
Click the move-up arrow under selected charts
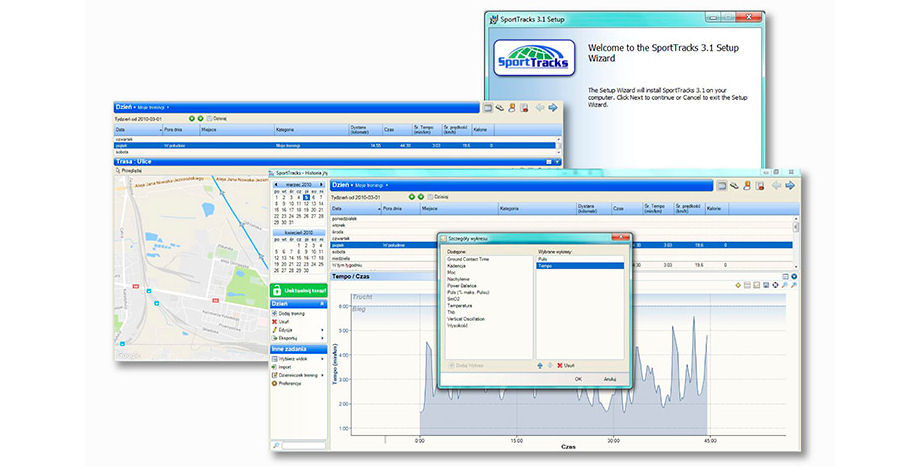[541, 365]
